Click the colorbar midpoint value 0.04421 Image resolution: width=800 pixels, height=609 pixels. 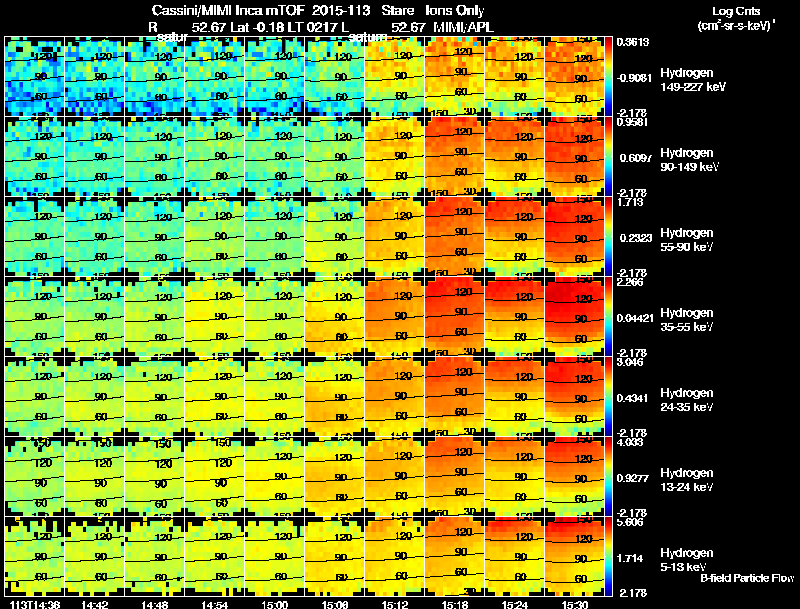tap(635, 318)
